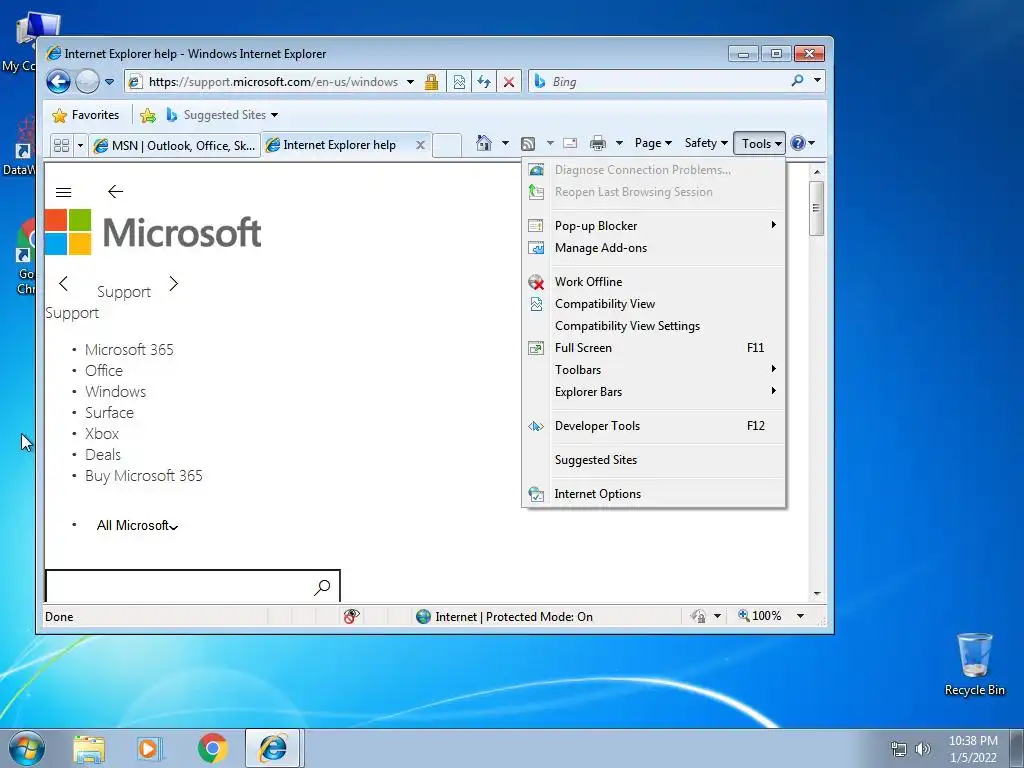Click the Home house icon

(483, 143)
